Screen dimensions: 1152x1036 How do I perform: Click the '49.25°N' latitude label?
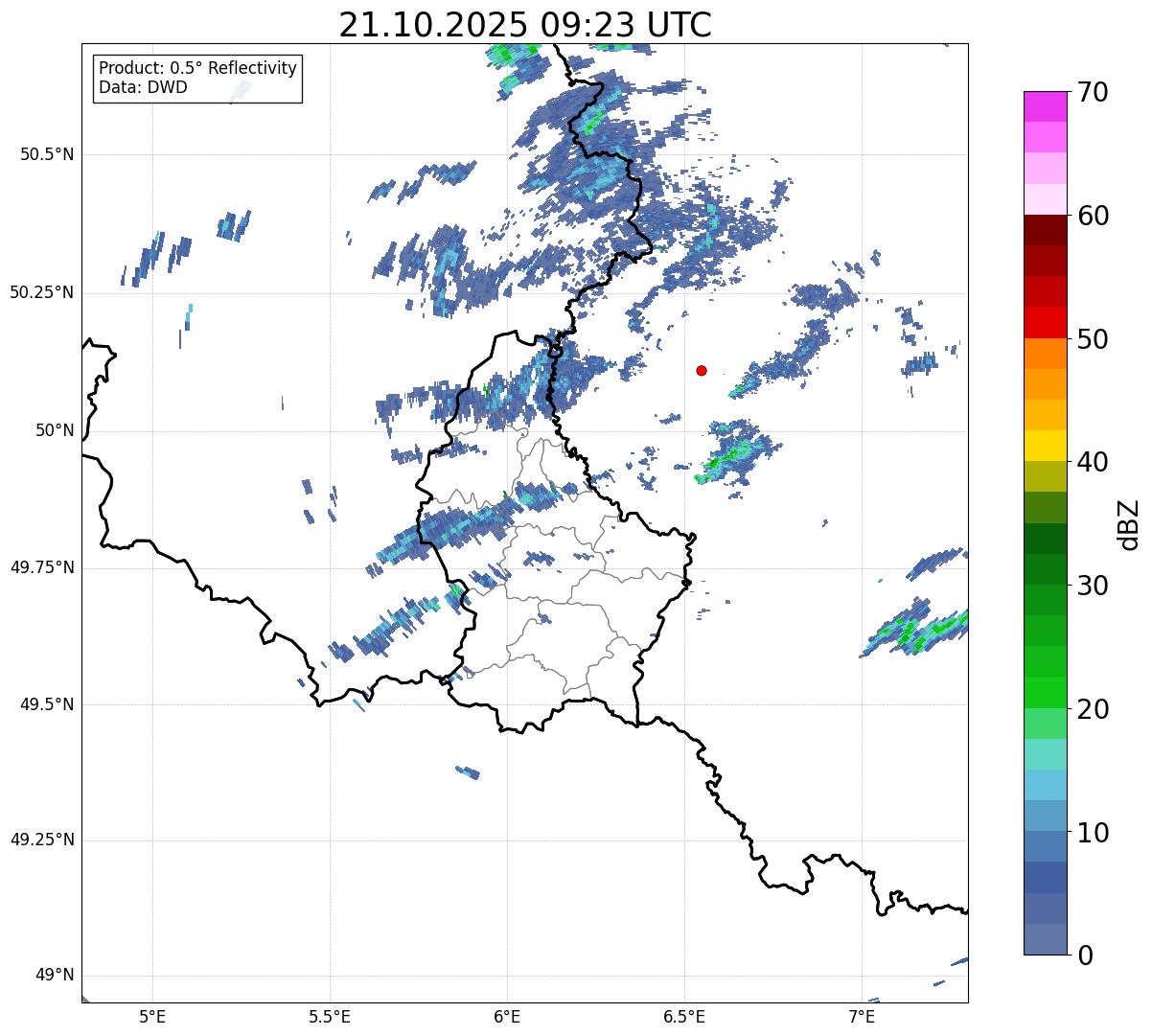[x=41, y=840]
